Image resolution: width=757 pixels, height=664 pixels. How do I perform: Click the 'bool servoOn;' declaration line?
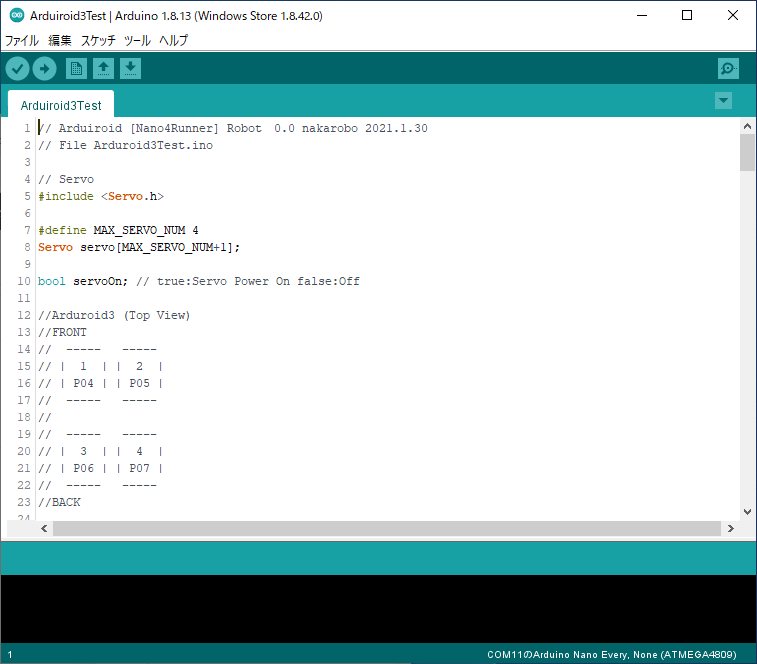tap(199, 281)
